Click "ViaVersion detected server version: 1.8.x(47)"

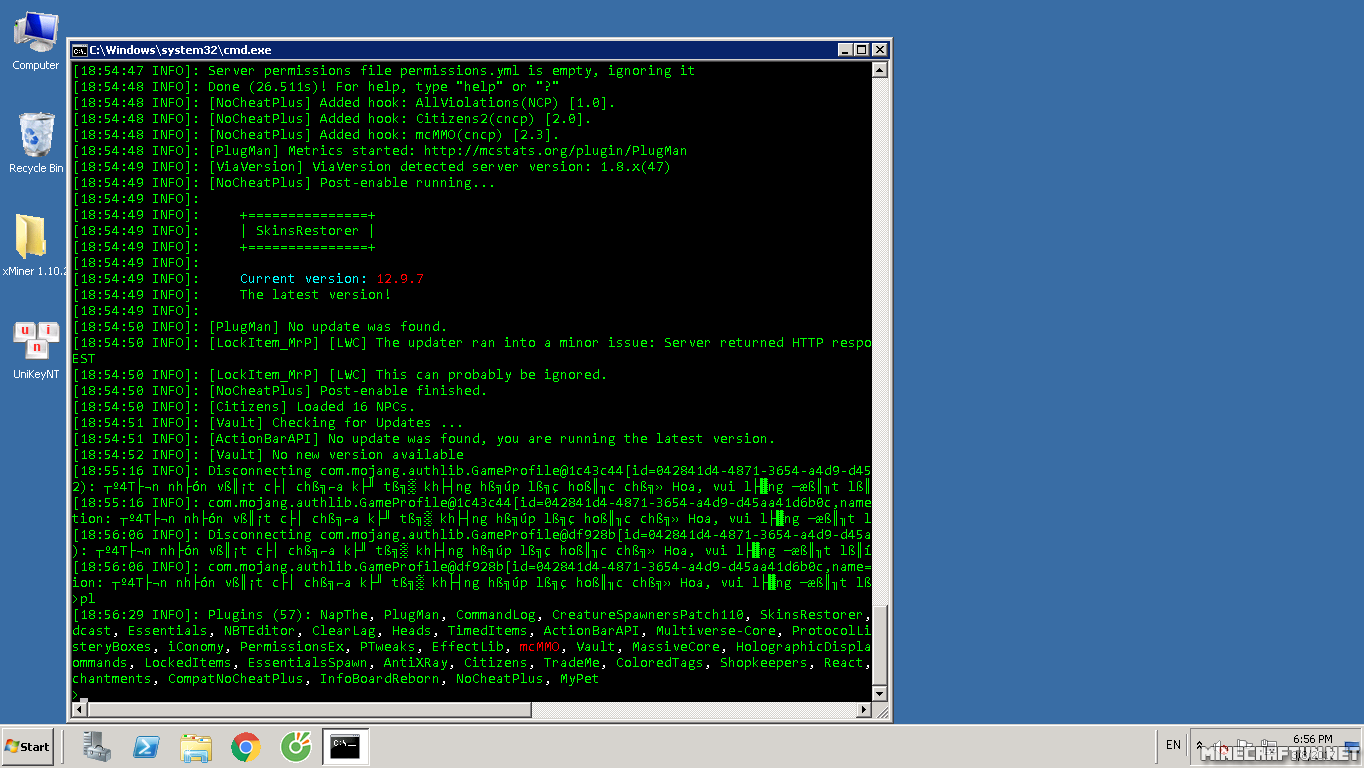[492, 167]
